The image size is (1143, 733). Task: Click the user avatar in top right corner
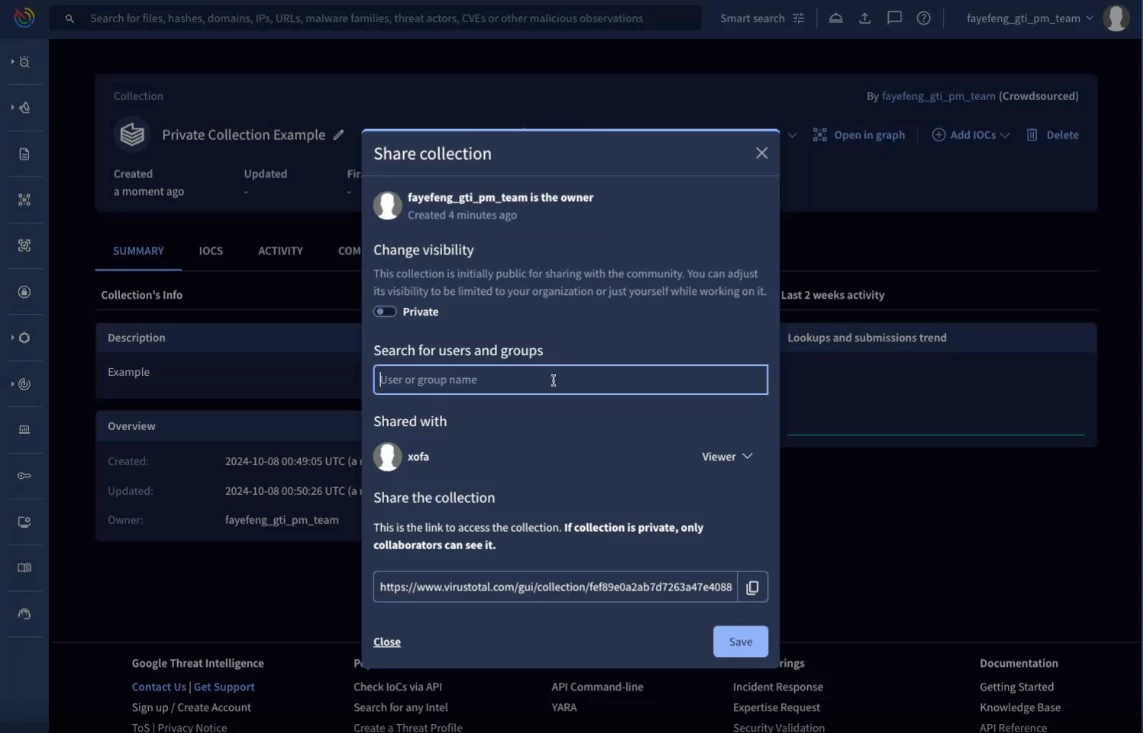(x=1116, y=18)
